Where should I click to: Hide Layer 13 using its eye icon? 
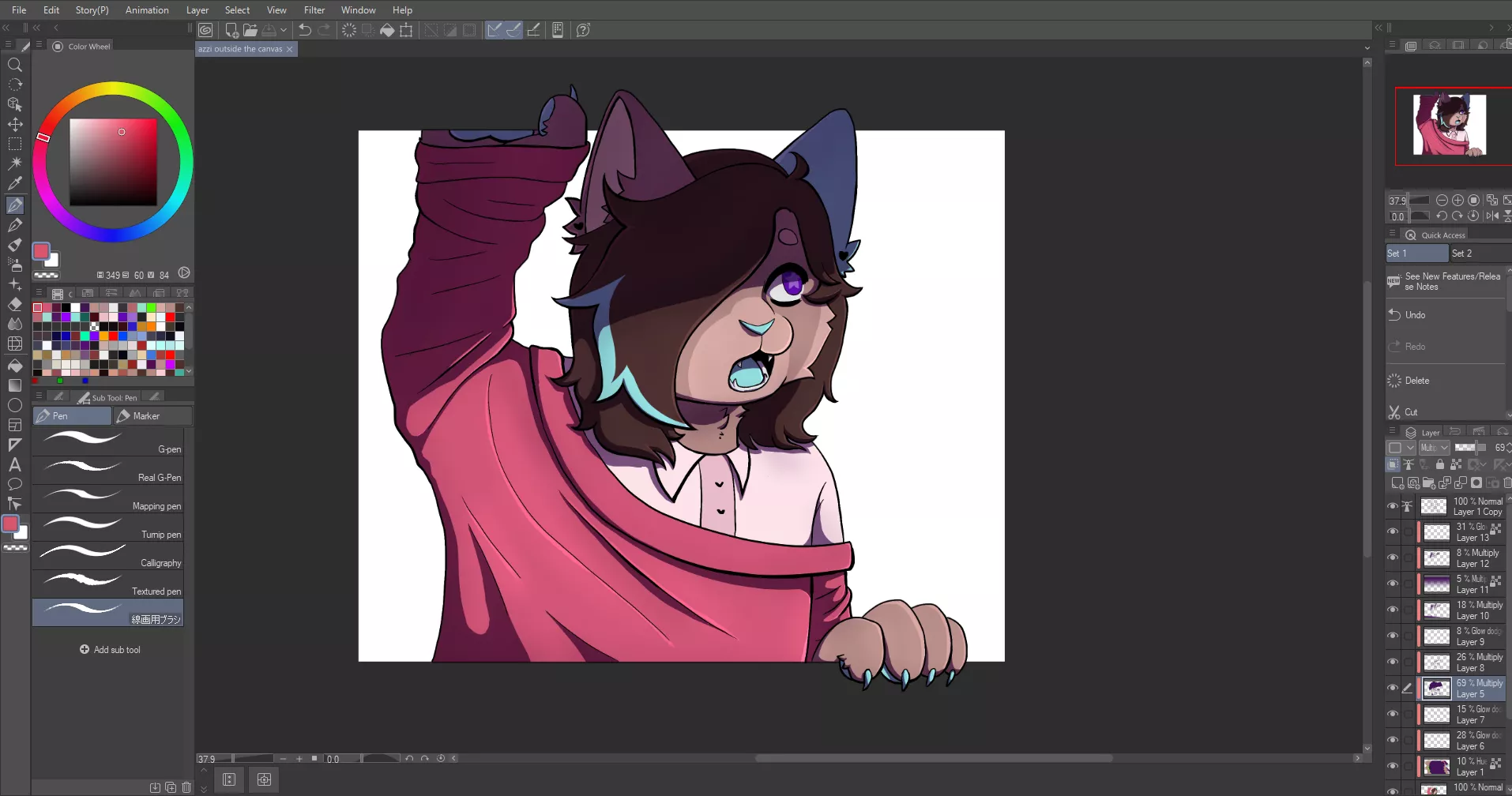(x=1393, y=531)
